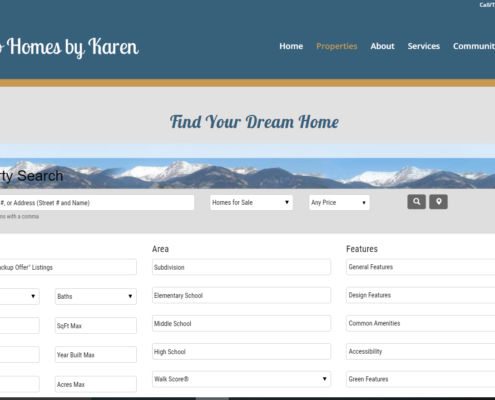Click the Elementary School field
The height and width of the screenshot is (400, 495).
[241, 295]
